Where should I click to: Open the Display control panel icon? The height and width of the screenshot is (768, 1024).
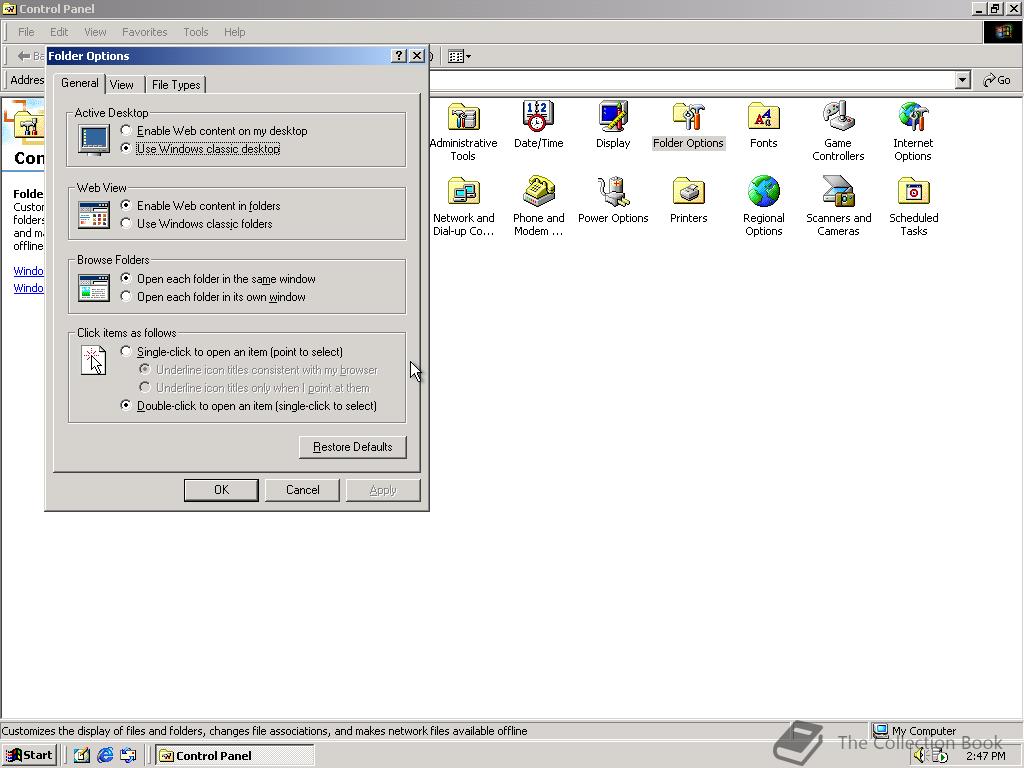(613, 116)
